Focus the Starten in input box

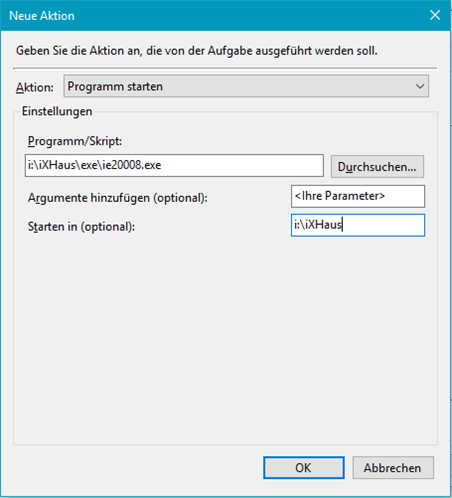(x=358, y=225)
